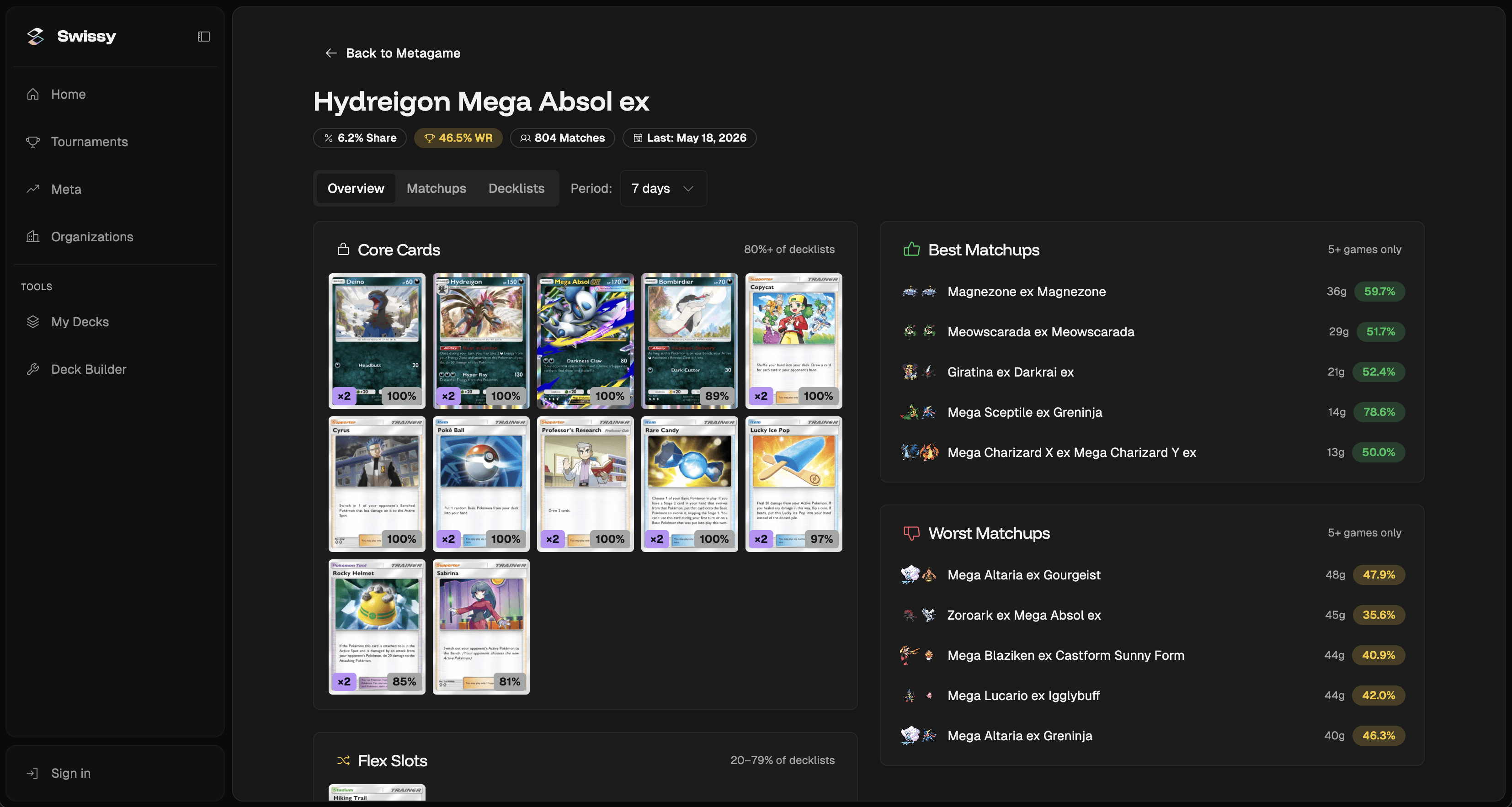Click the Mega Charizard X Y sprite icons
The height and width of the screenshot is (807, 1512).
point(920,452)
